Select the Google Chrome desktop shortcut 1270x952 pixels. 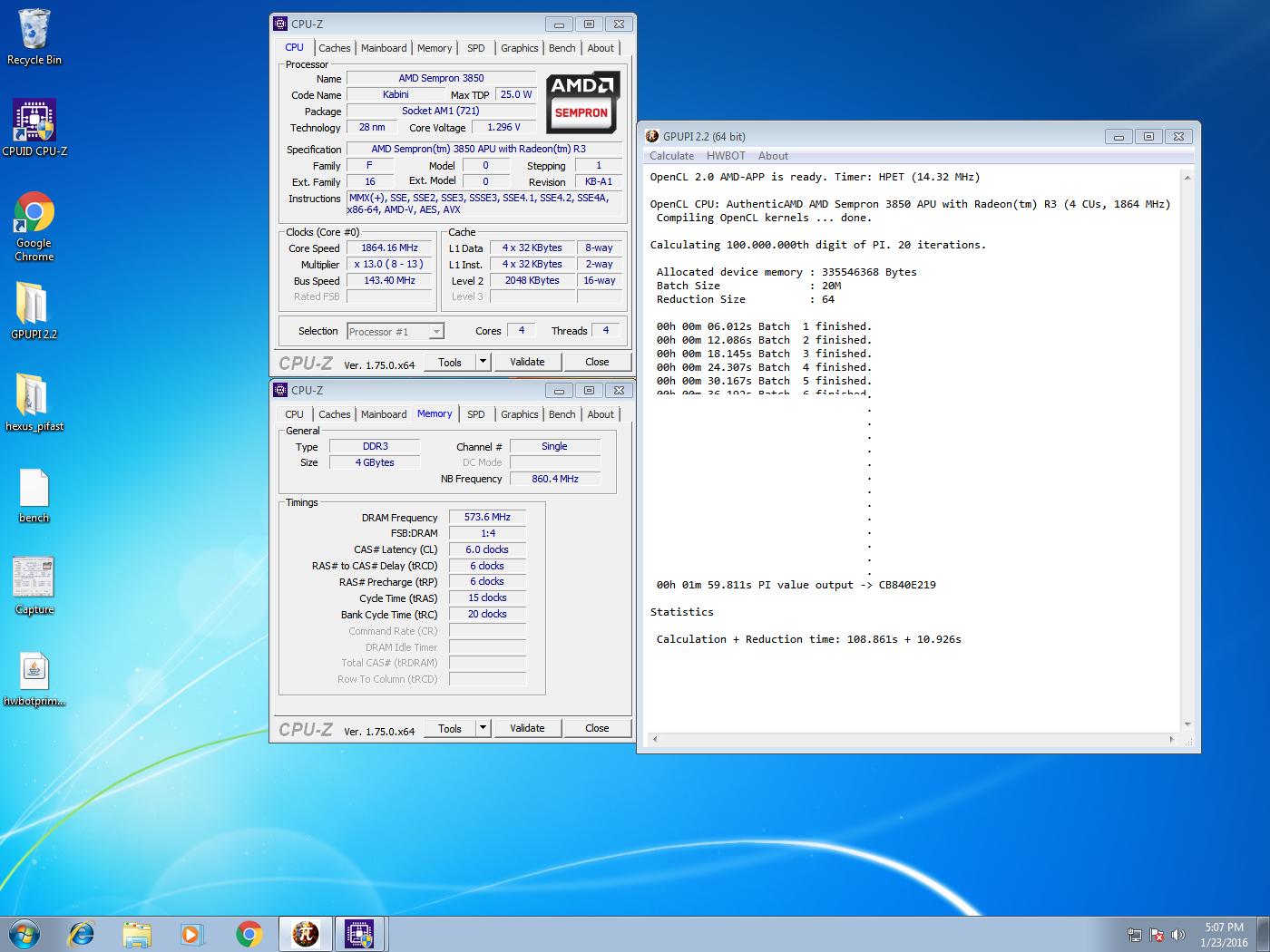point(34,227)
